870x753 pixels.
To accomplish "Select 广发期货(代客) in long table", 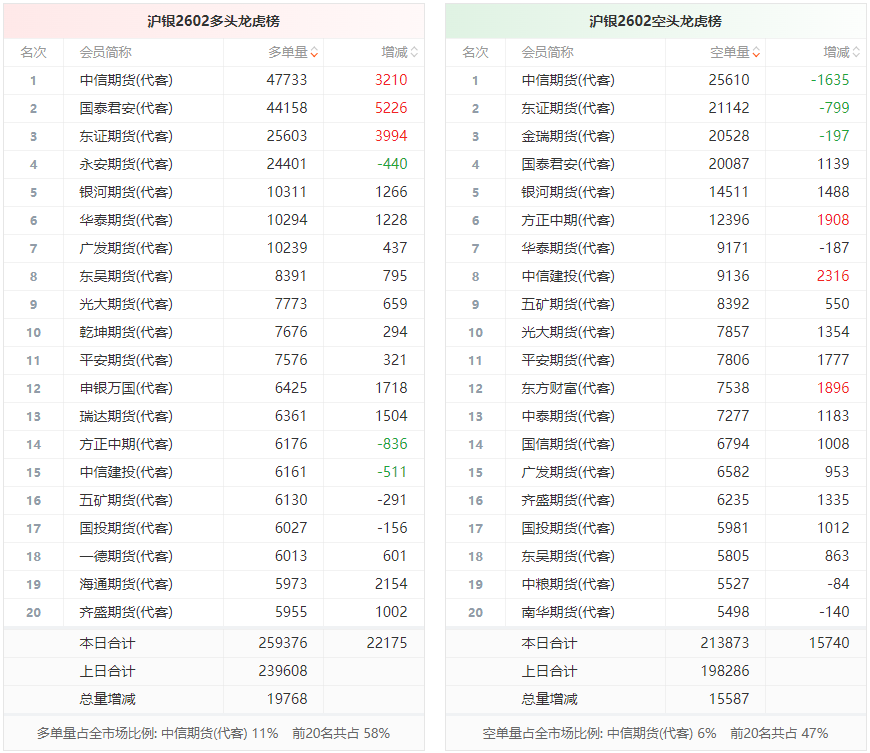I will tap(126, 248).
